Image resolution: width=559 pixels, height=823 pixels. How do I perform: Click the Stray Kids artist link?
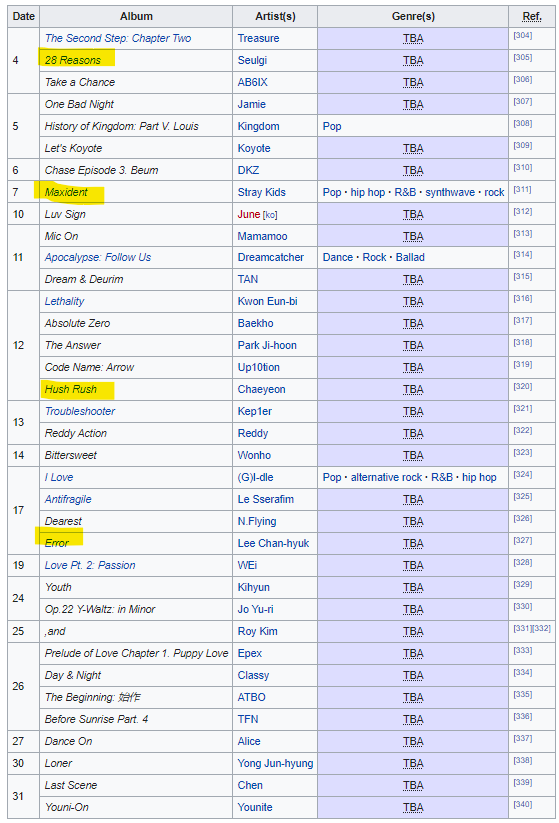pos(261,192)
